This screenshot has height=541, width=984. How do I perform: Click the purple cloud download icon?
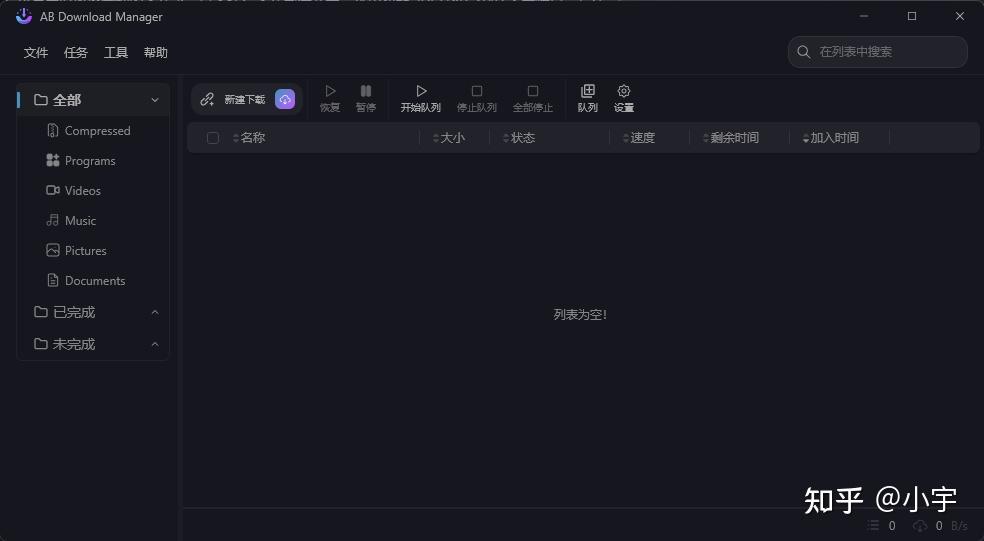tap(285, 99)
